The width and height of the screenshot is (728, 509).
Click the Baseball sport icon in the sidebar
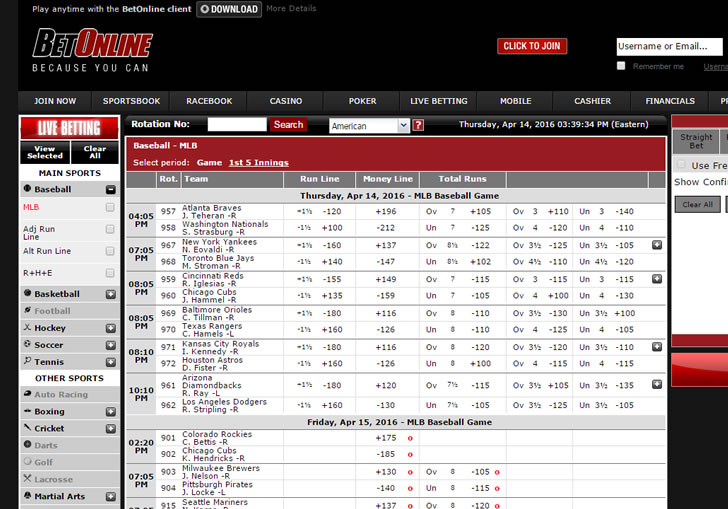[x=27, y=189]
